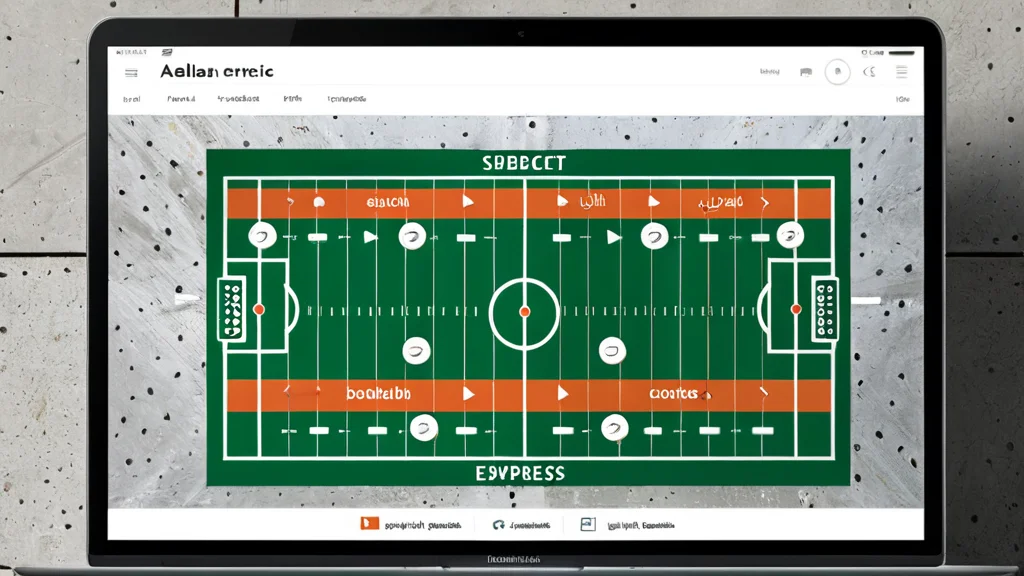Open the hamburger menu beside the Aellan title

pos(131,73)
